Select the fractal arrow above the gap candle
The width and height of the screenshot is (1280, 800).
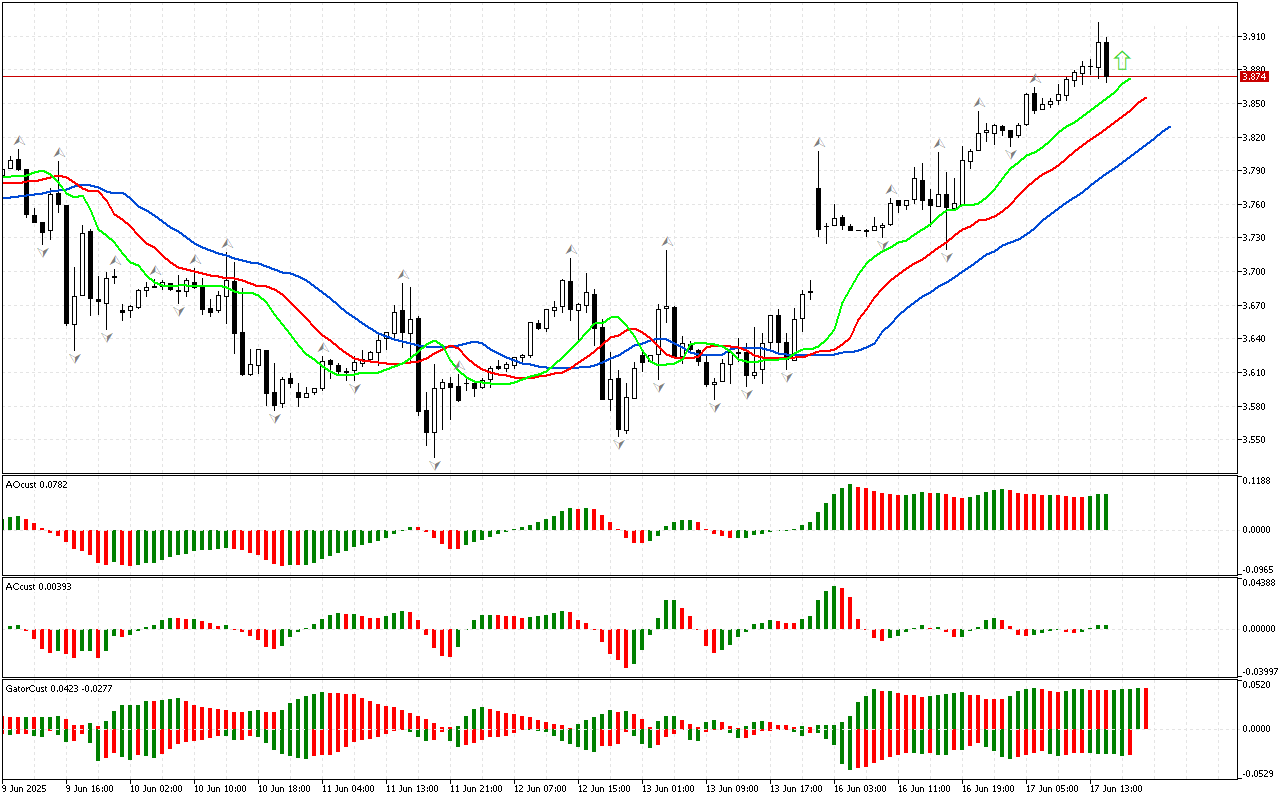click(818, 143)
